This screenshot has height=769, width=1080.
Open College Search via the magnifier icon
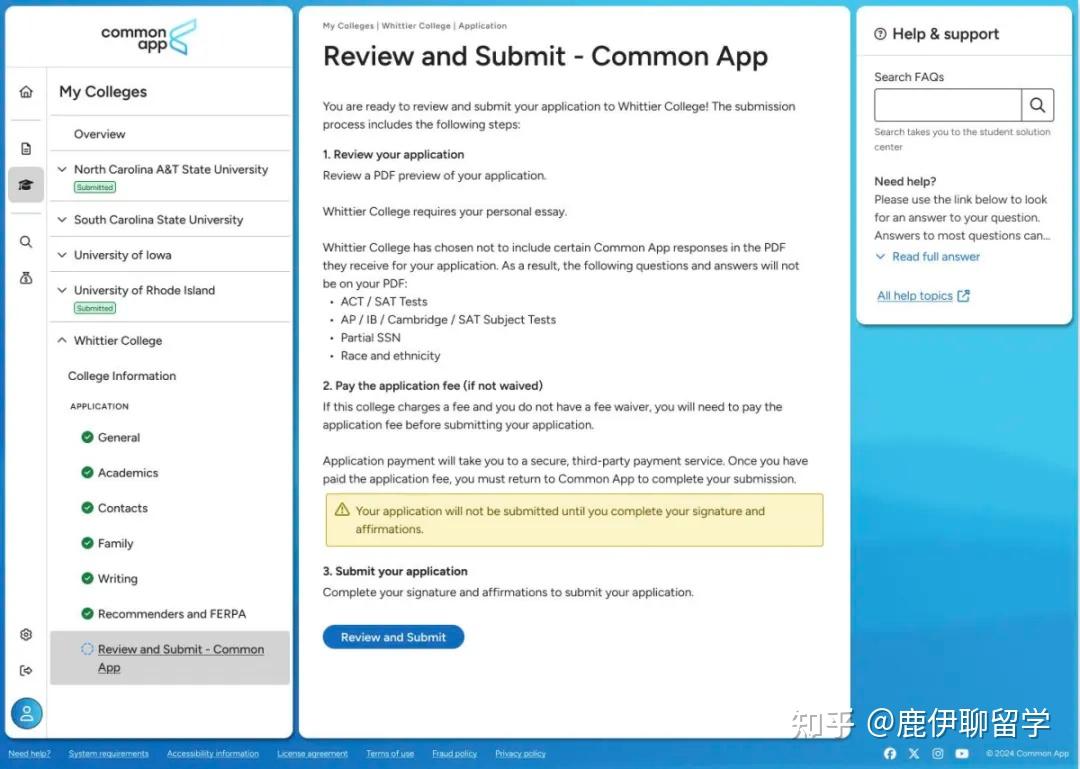click(26, 241)
